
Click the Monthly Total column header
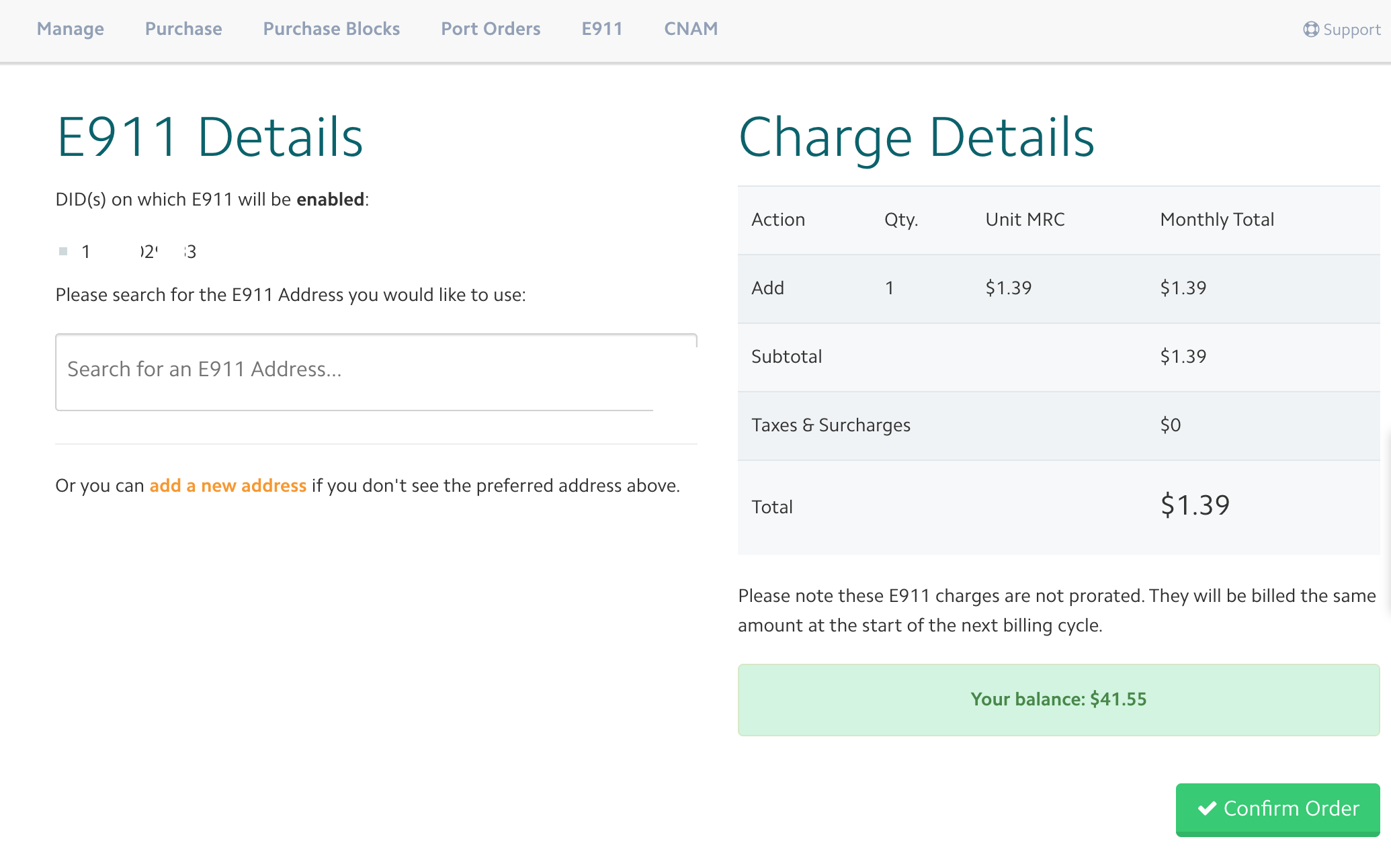pyautogui.click(x=1217, y=220)
